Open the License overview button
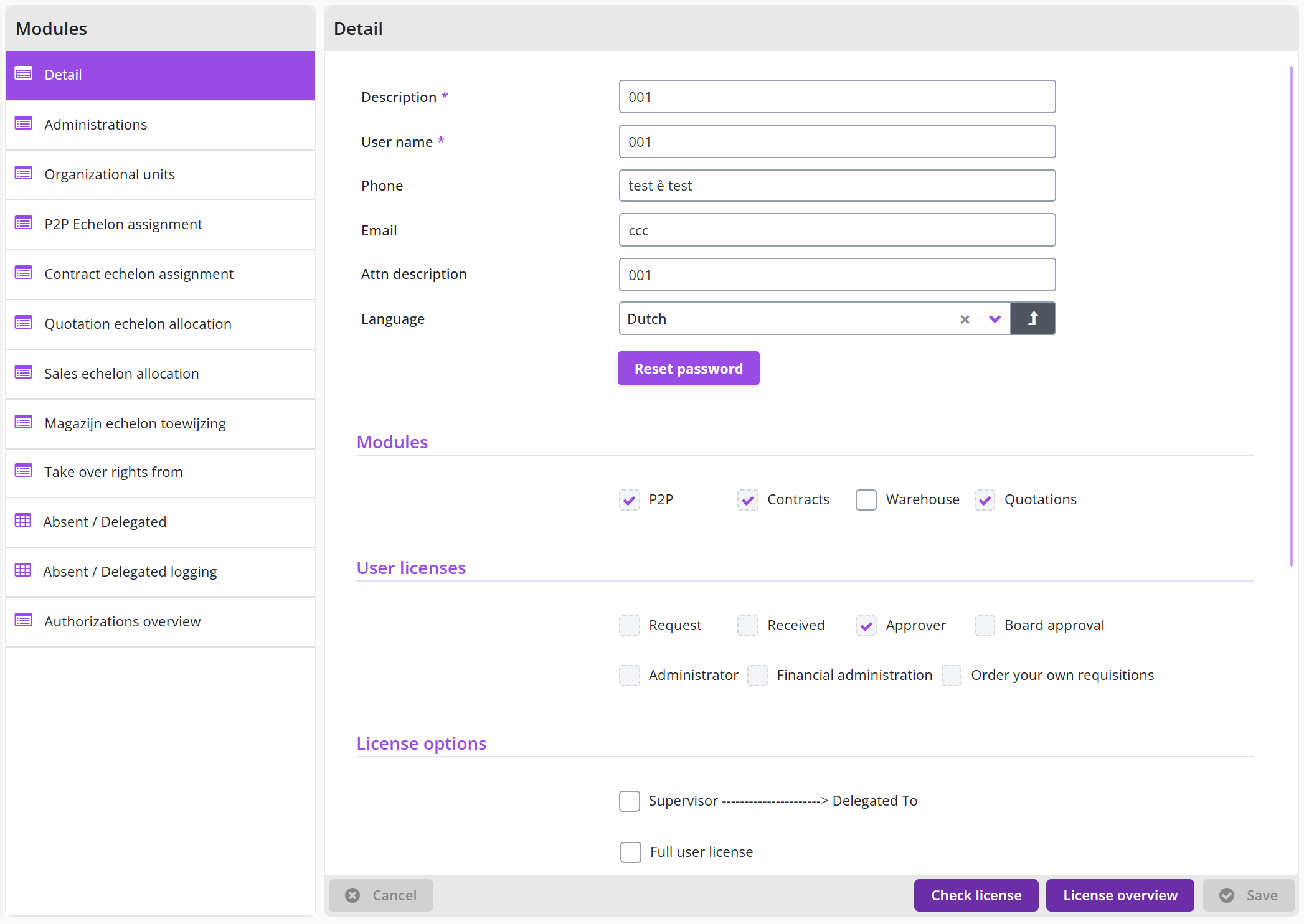1304x924 pixels. pos(1120,895)
